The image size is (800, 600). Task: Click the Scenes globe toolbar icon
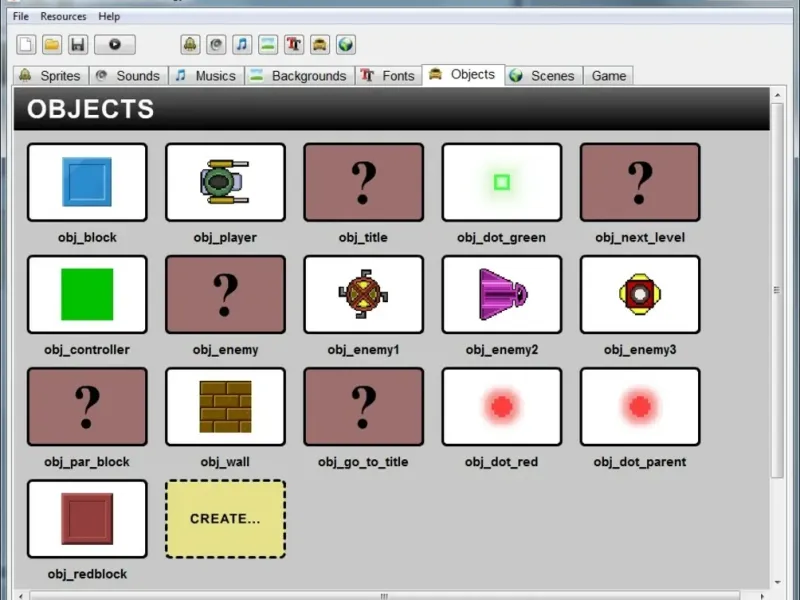point(346,45)
